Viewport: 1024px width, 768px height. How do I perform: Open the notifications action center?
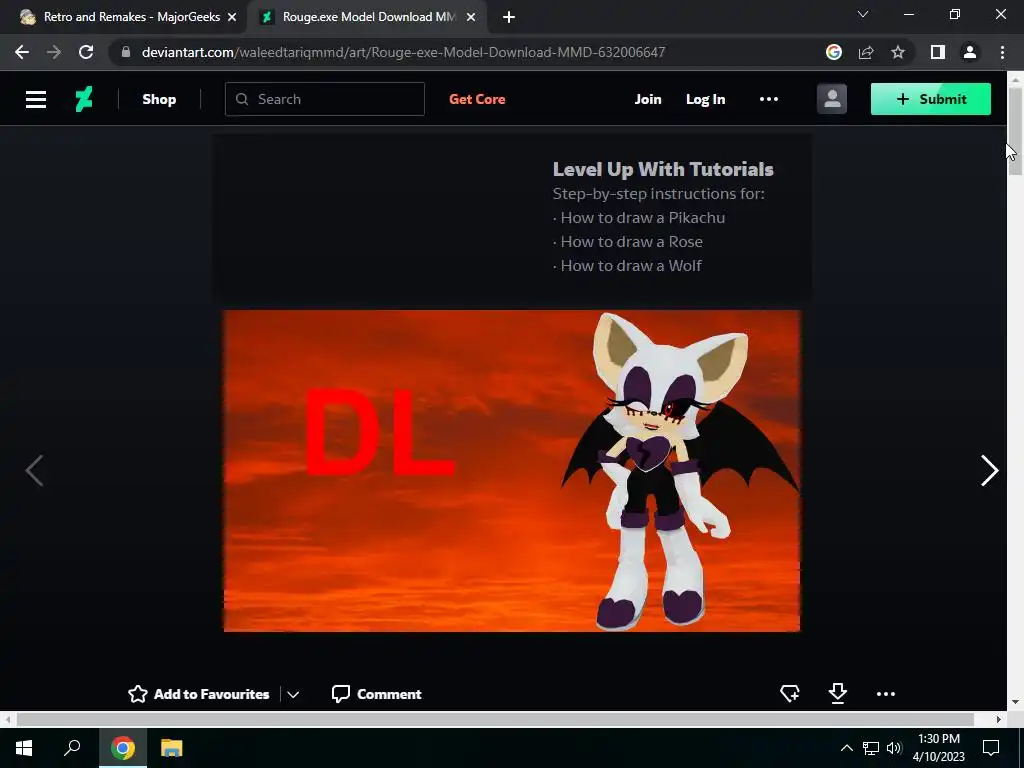coord(991,748)
